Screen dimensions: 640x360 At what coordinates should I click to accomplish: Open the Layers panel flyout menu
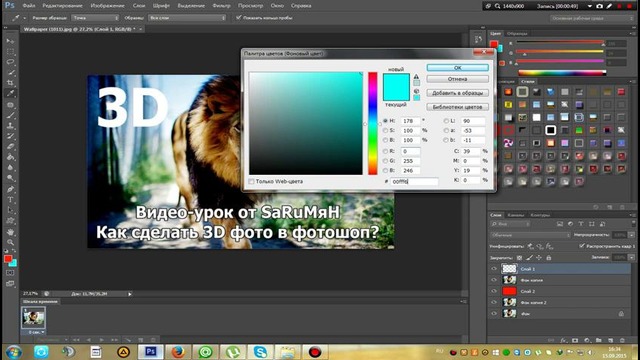pos(632,215)
